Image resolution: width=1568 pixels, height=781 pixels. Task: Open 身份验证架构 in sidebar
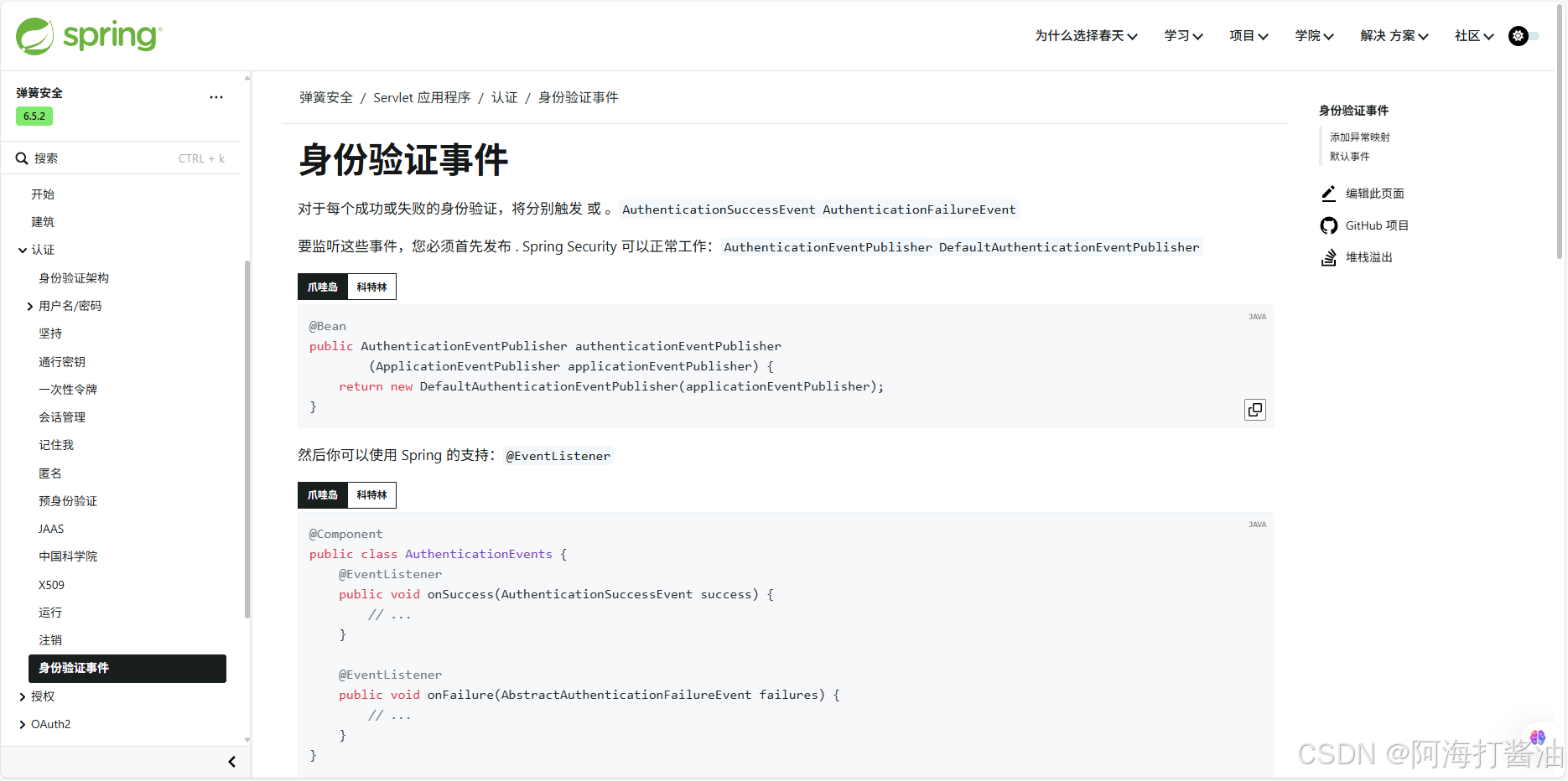point(74,278)
